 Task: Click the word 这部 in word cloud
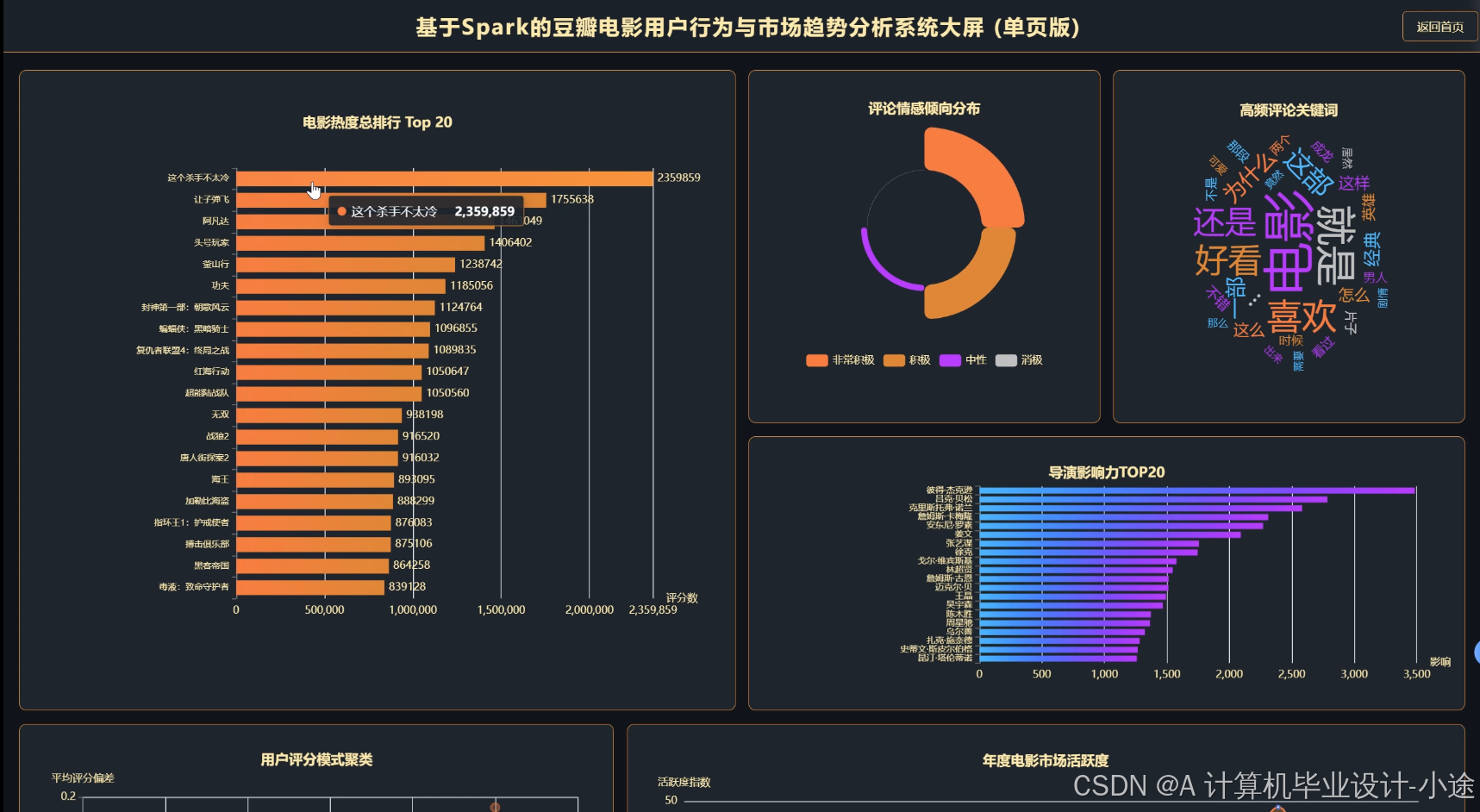coord(1308,171)
